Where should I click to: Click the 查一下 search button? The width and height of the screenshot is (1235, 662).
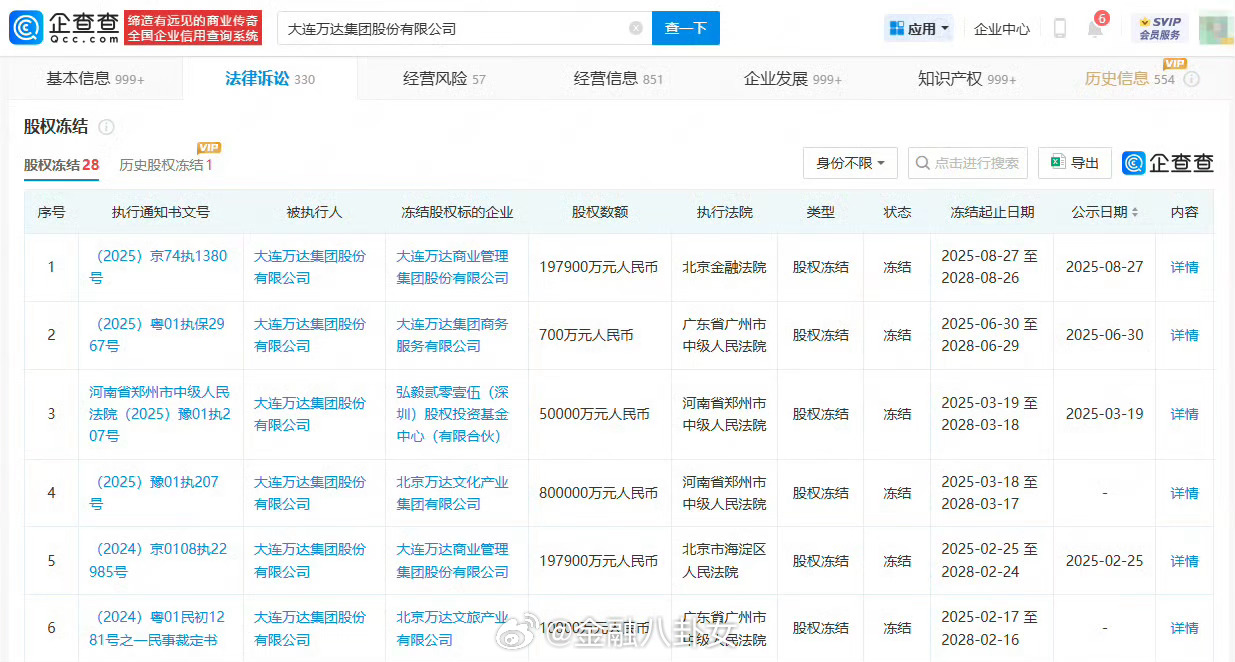[x=686, y=28]
